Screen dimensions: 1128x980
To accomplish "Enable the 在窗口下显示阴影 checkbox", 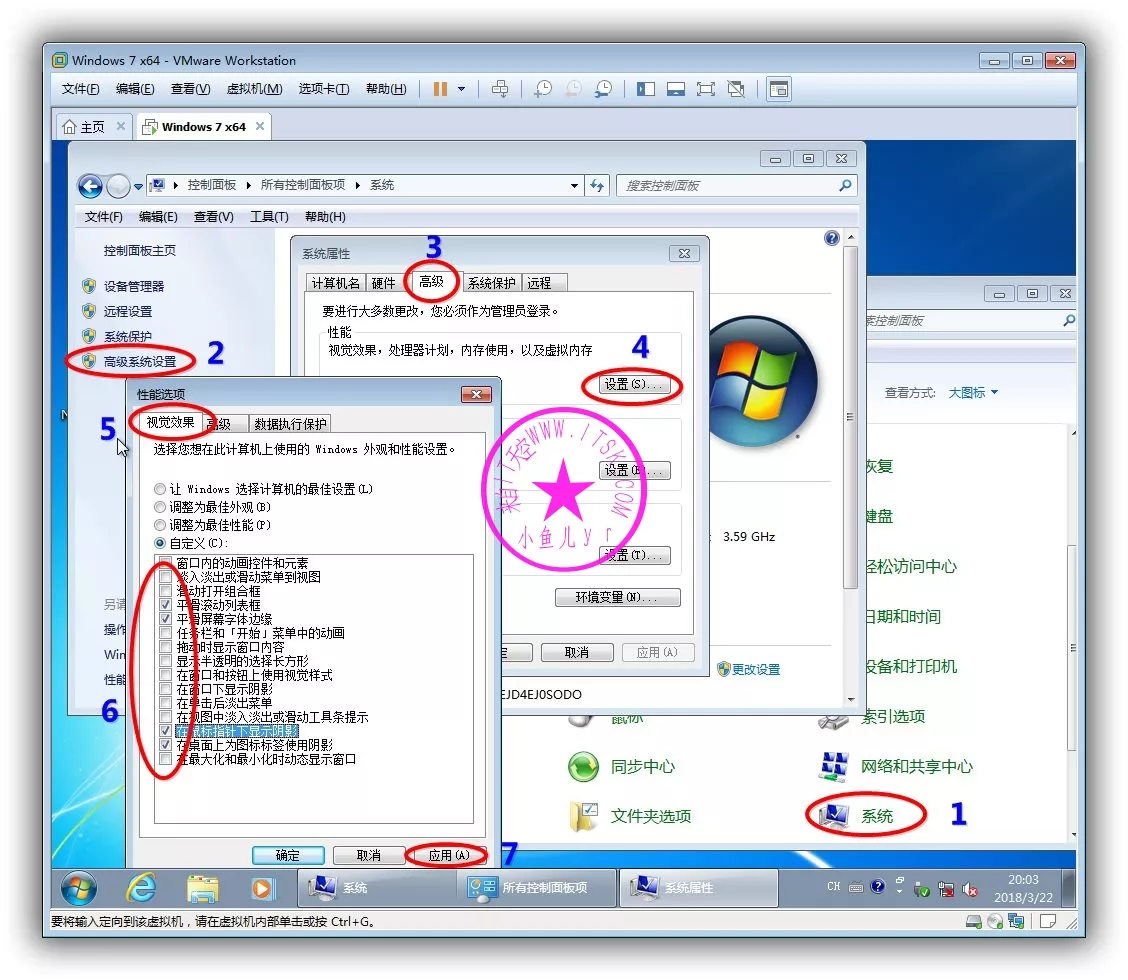I will pos(165,689).
